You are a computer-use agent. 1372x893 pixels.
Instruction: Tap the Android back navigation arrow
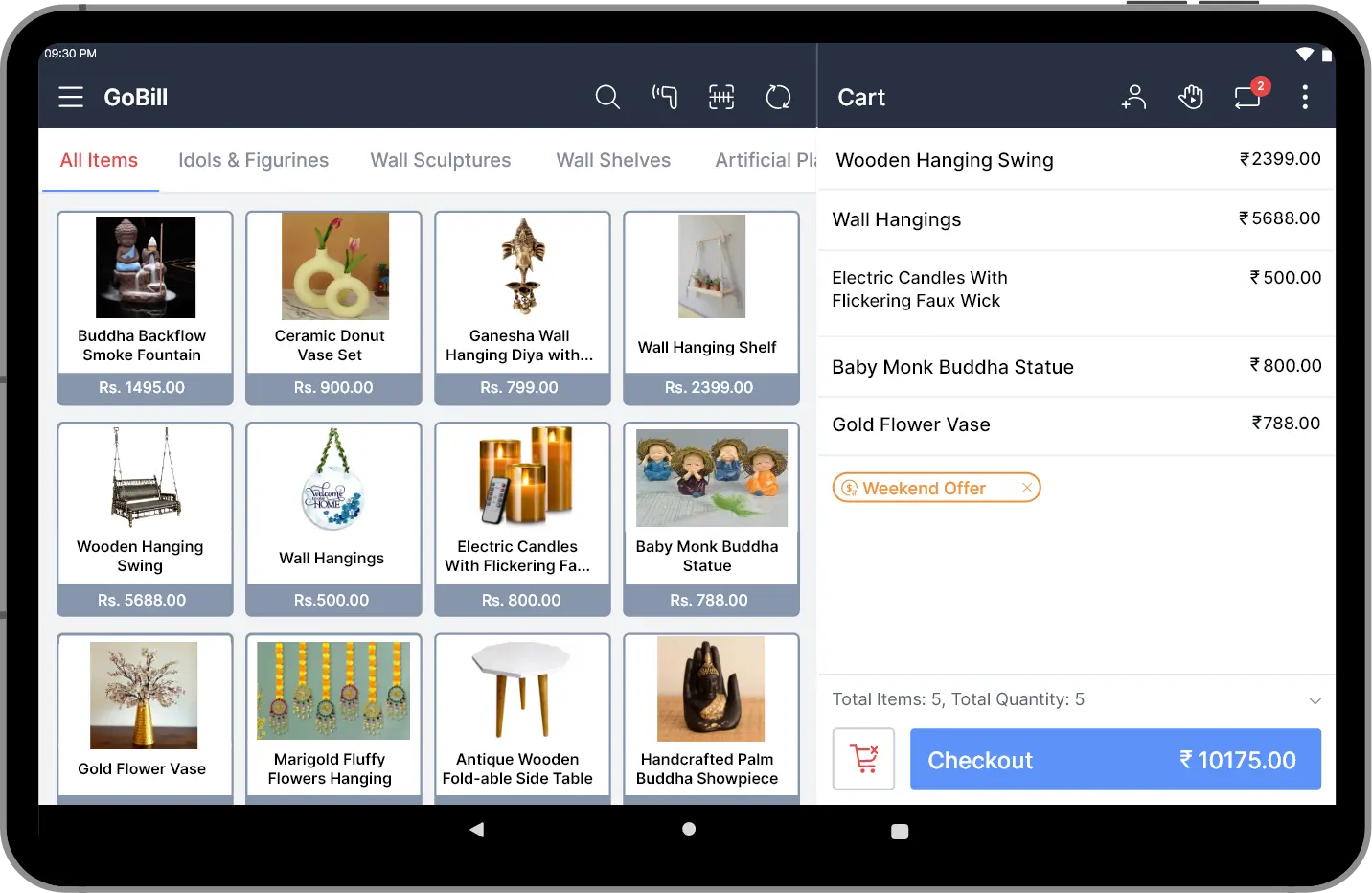coord(476,830)
